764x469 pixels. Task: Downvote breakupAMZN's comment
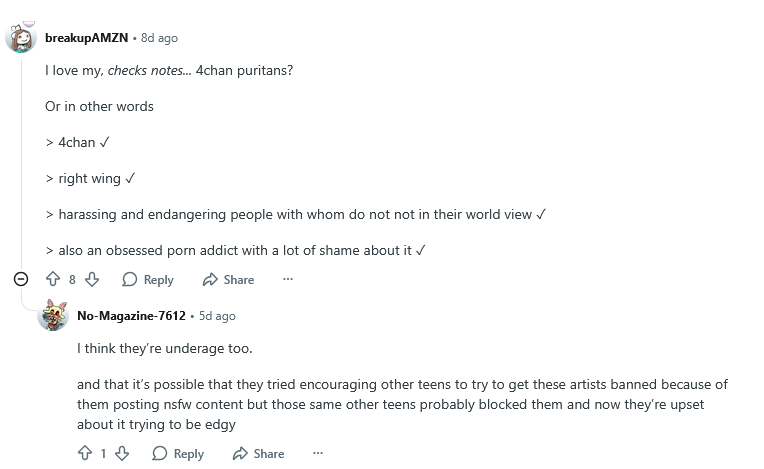(x=91, y=280)
